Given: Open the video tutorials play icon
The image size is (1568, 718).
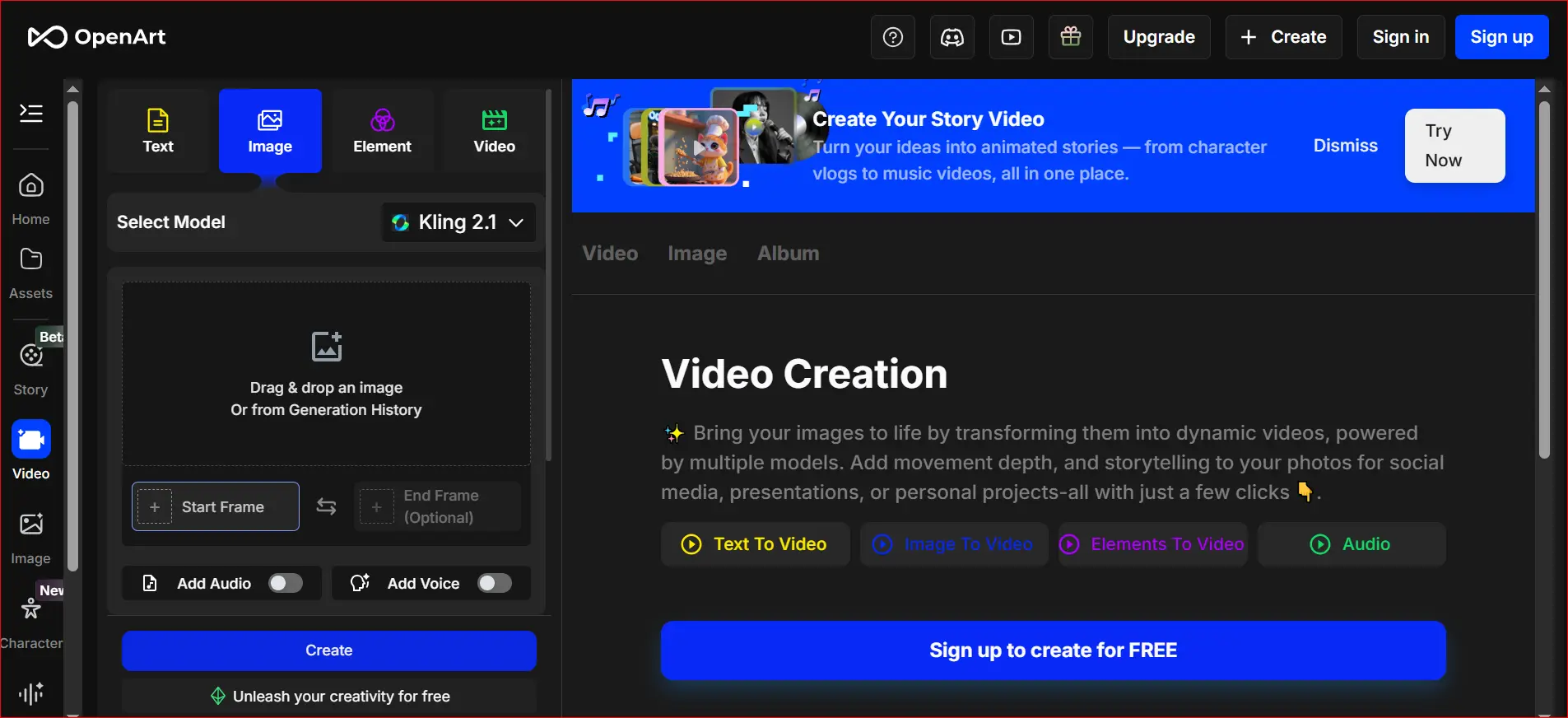Looking at the screenshot, I should coord(1012,37).
